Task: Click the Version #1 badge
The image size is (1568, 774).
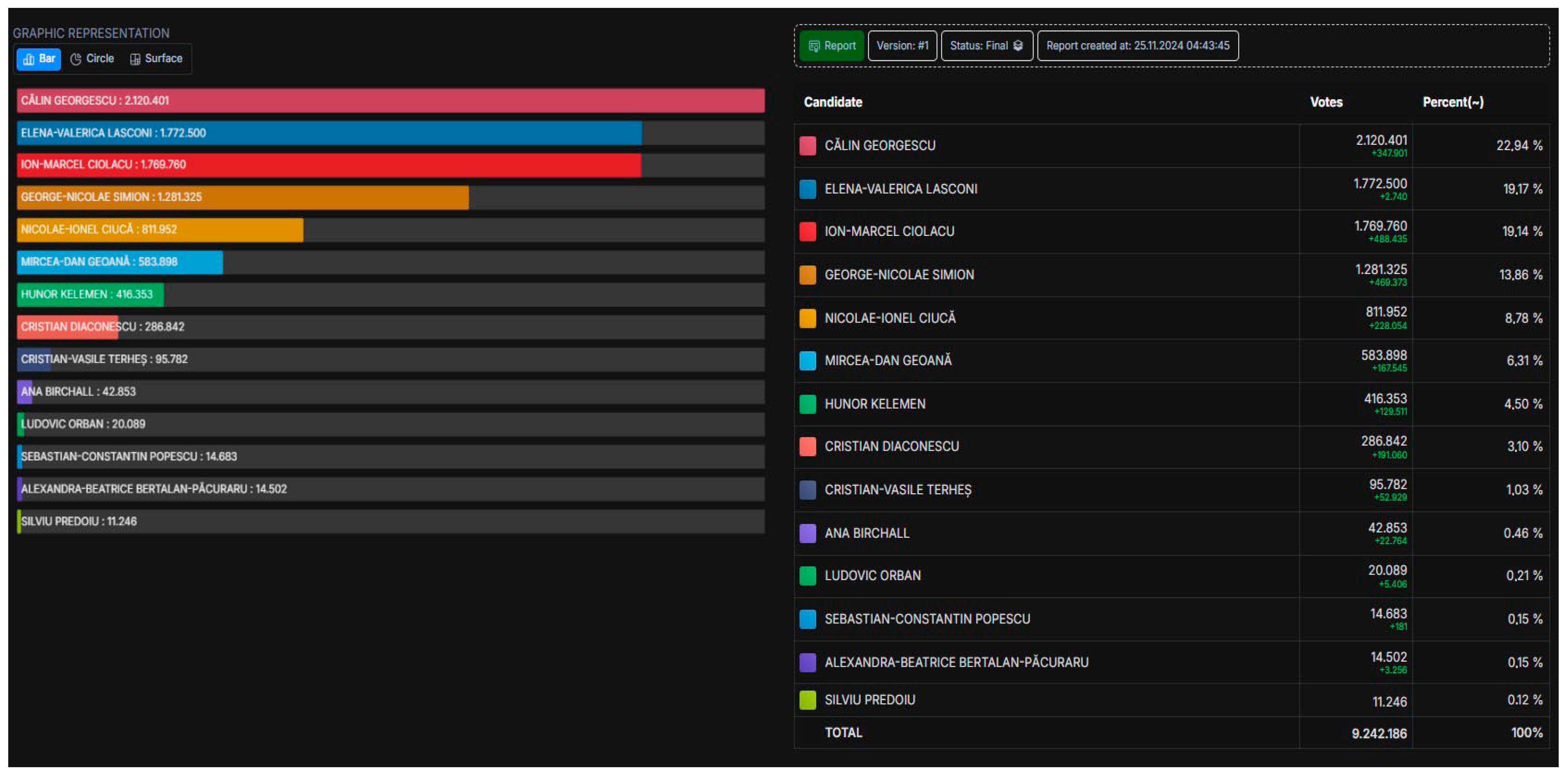Action: (x=902, y=46)
